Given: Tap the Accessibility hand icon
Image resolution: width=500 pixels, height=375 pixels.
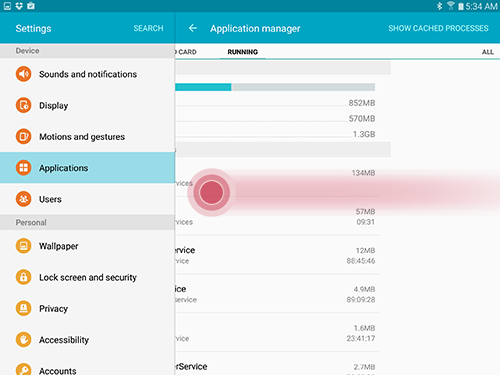Looking at the screenshot, I should click(23, 340).
